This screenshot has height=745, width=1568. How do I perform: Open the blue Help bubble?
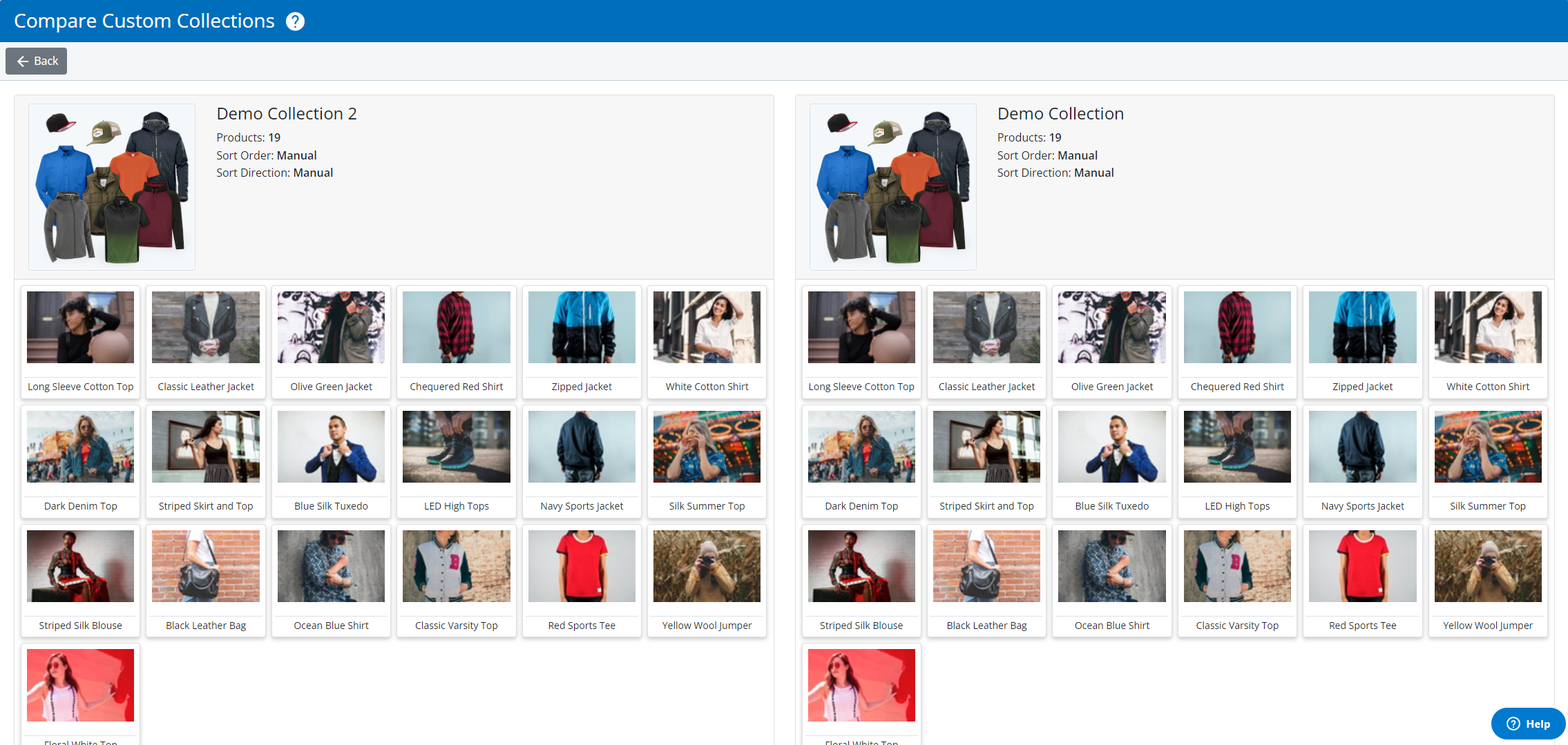point(1527,724)
